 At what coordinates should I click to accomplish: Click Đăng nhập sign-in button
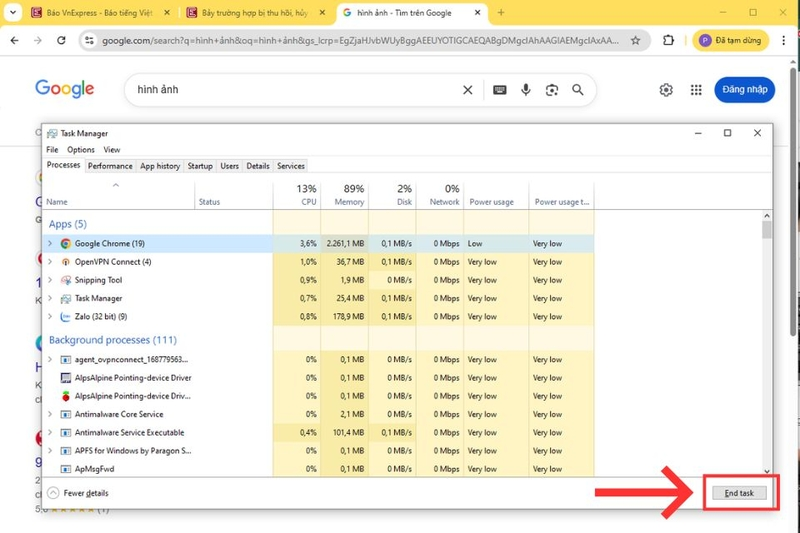coord(744,90)
